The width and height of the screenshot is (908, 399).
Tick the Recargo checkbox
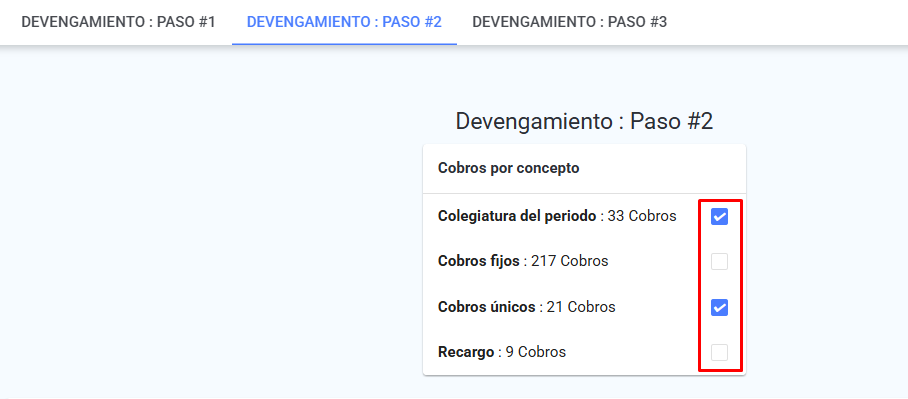coord(719,352)
